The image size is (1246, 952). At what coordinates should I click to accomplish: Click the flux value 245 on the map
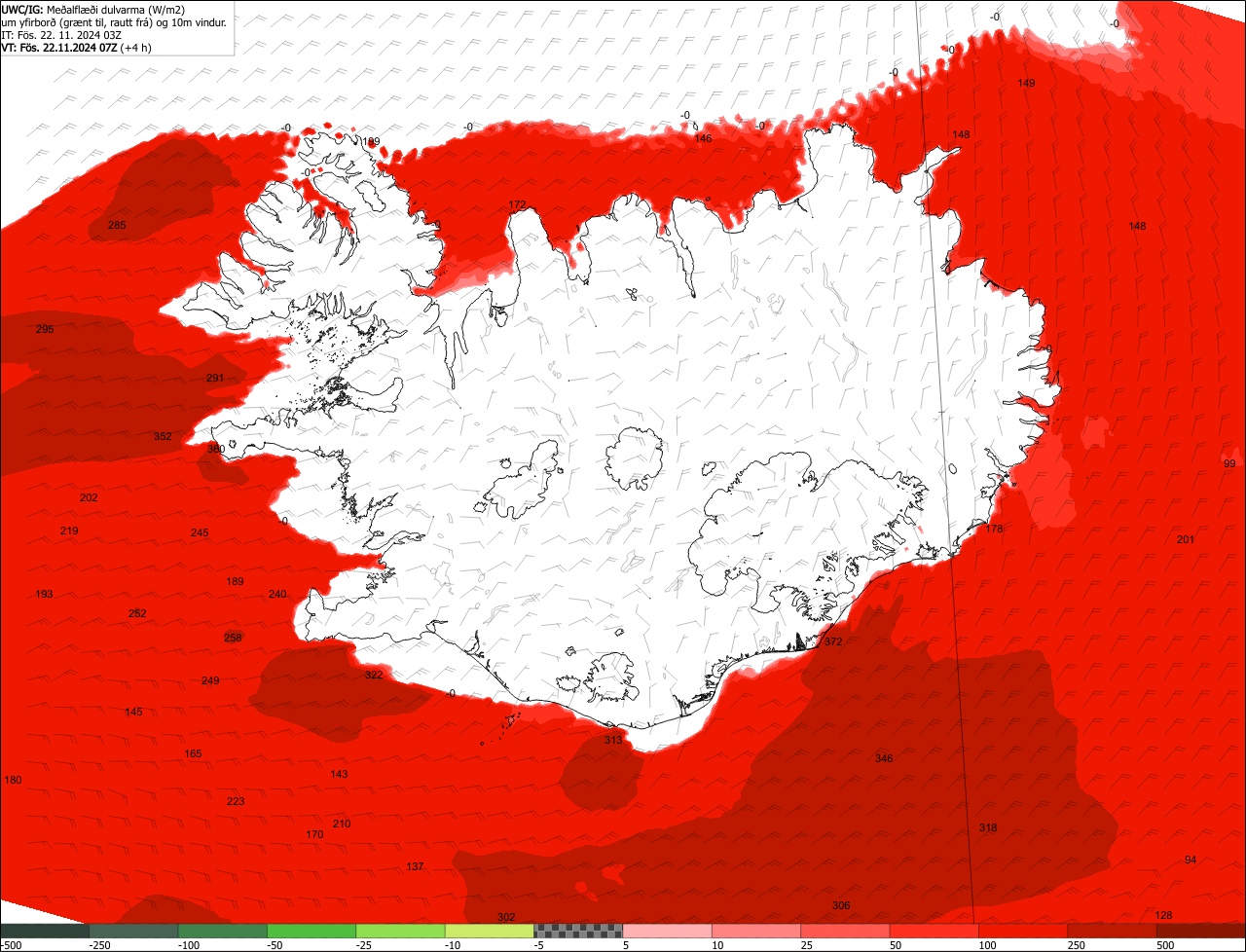200,532
